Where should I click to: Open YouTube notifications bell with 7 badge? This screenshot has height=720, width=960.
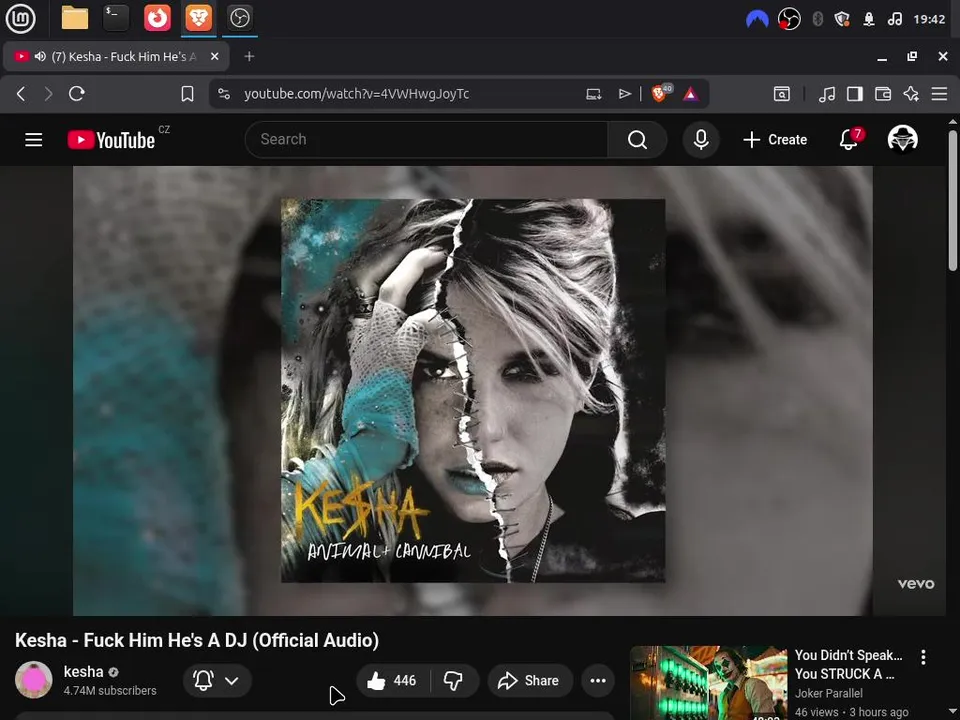pyautogui.click(x=849, y=140)
